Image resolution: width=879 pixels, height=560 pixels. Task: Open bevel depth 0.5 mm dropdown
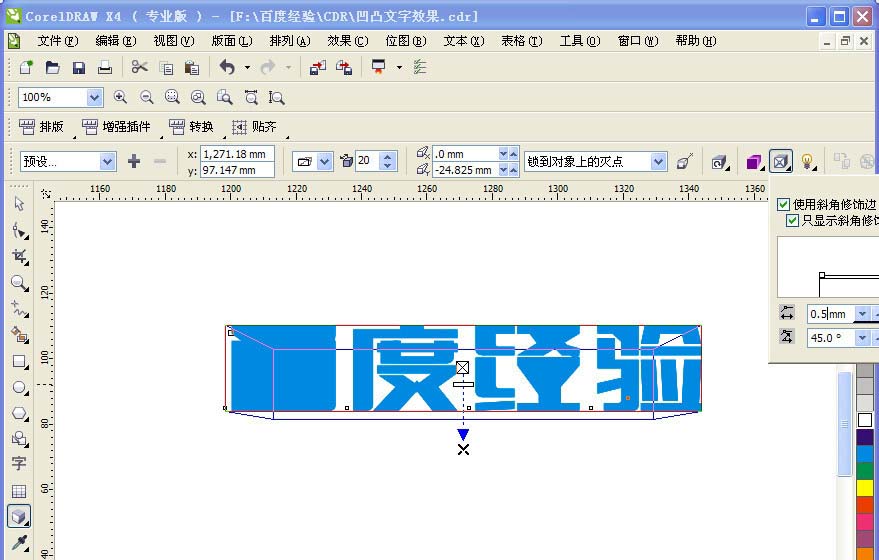[862, 314]
